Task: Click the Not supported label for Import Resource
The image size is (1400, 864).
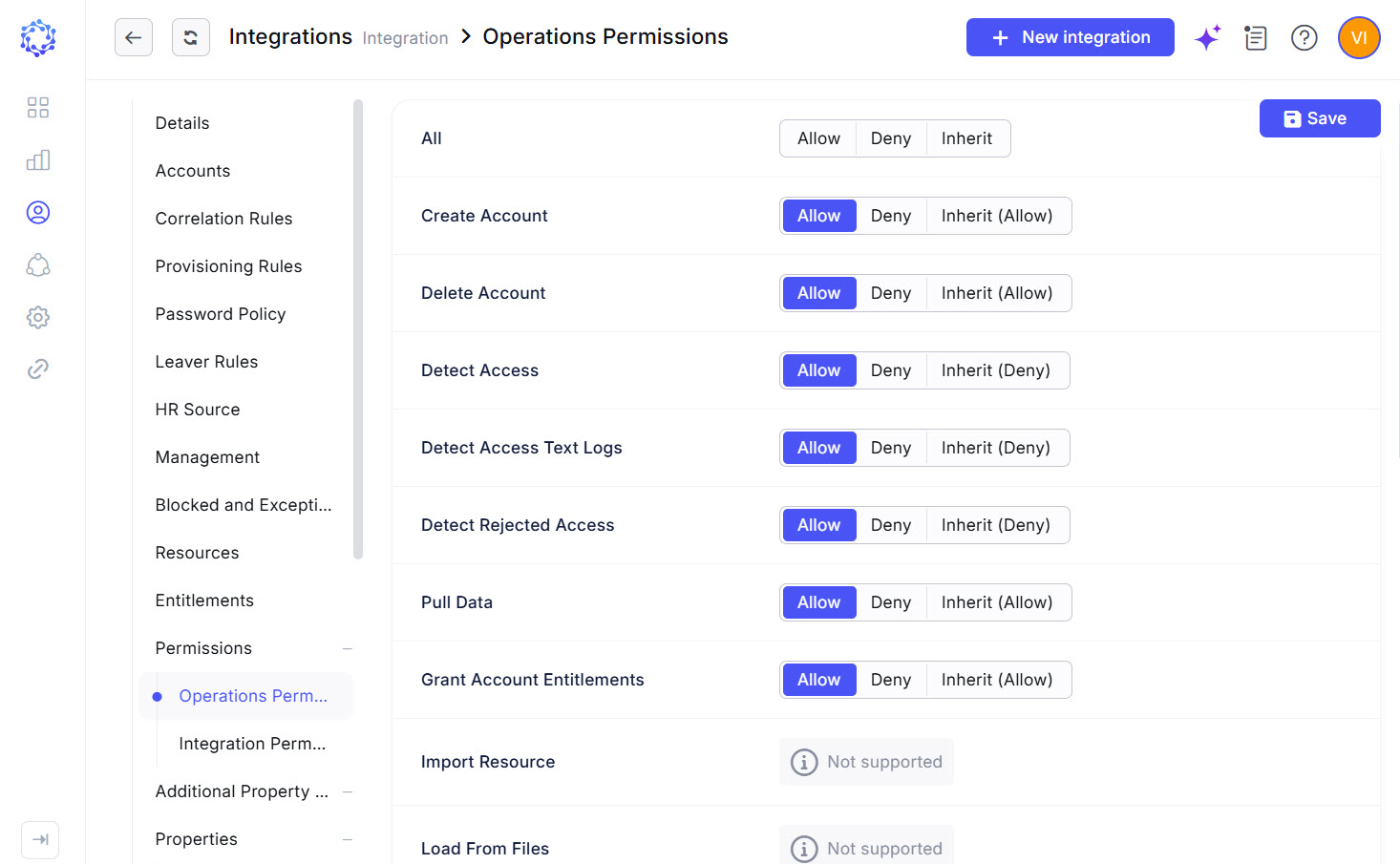Action: 884,762
